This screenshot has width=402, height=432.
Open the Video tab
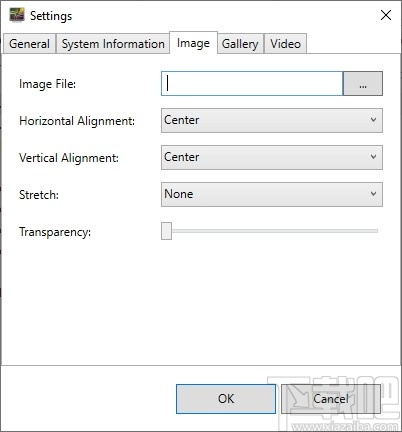tap(285, 44)
